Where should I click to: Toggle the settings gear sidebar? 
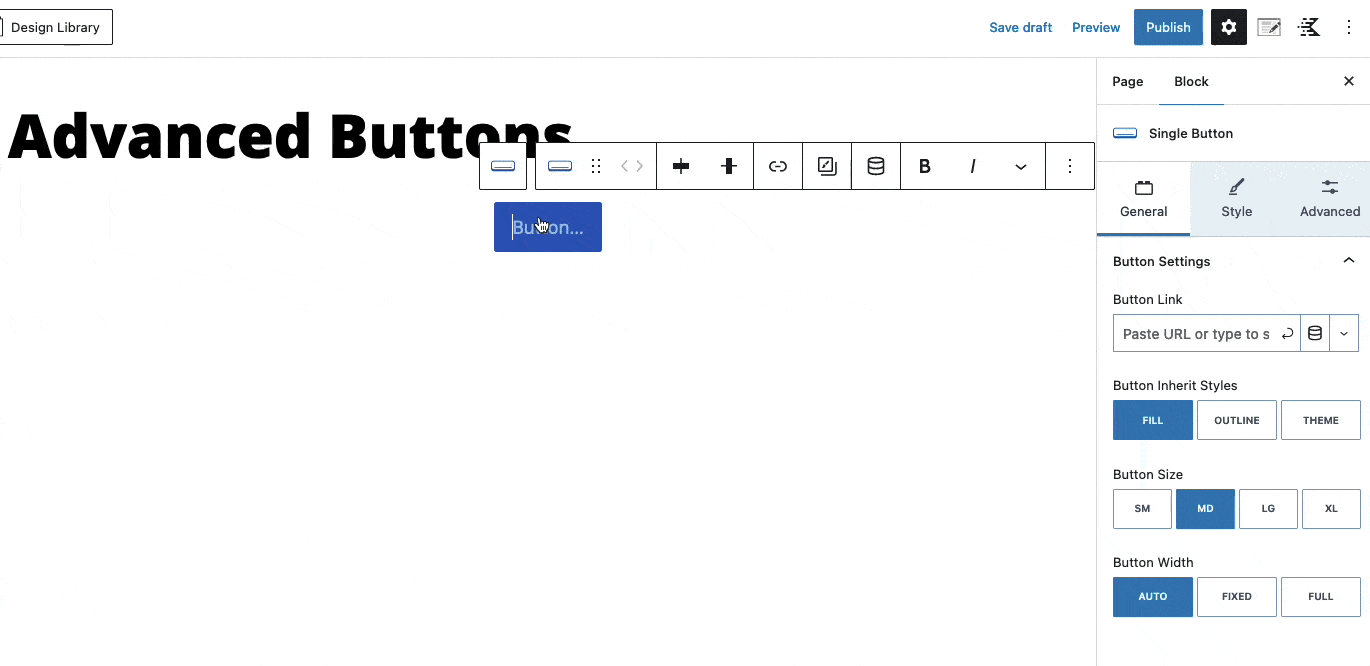[1229, 27]
